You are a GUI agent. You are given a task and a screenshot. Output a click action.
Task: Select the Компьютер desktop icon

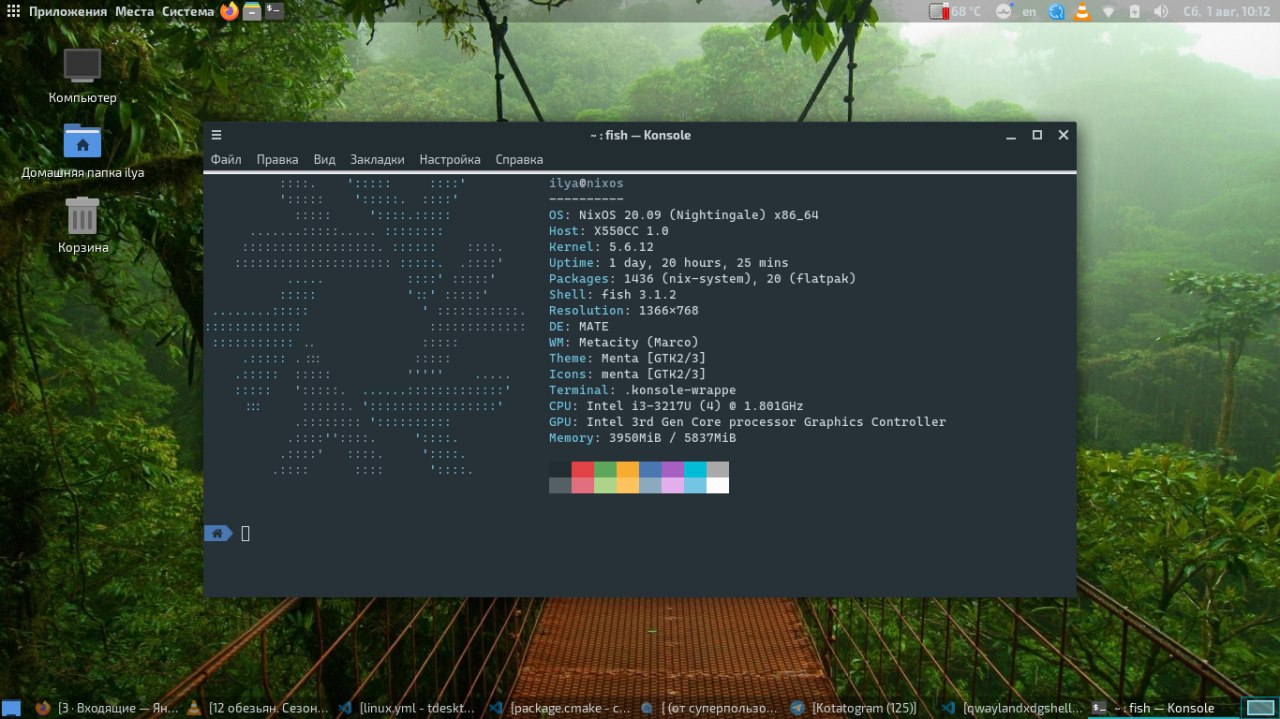[x=82, y=76]
